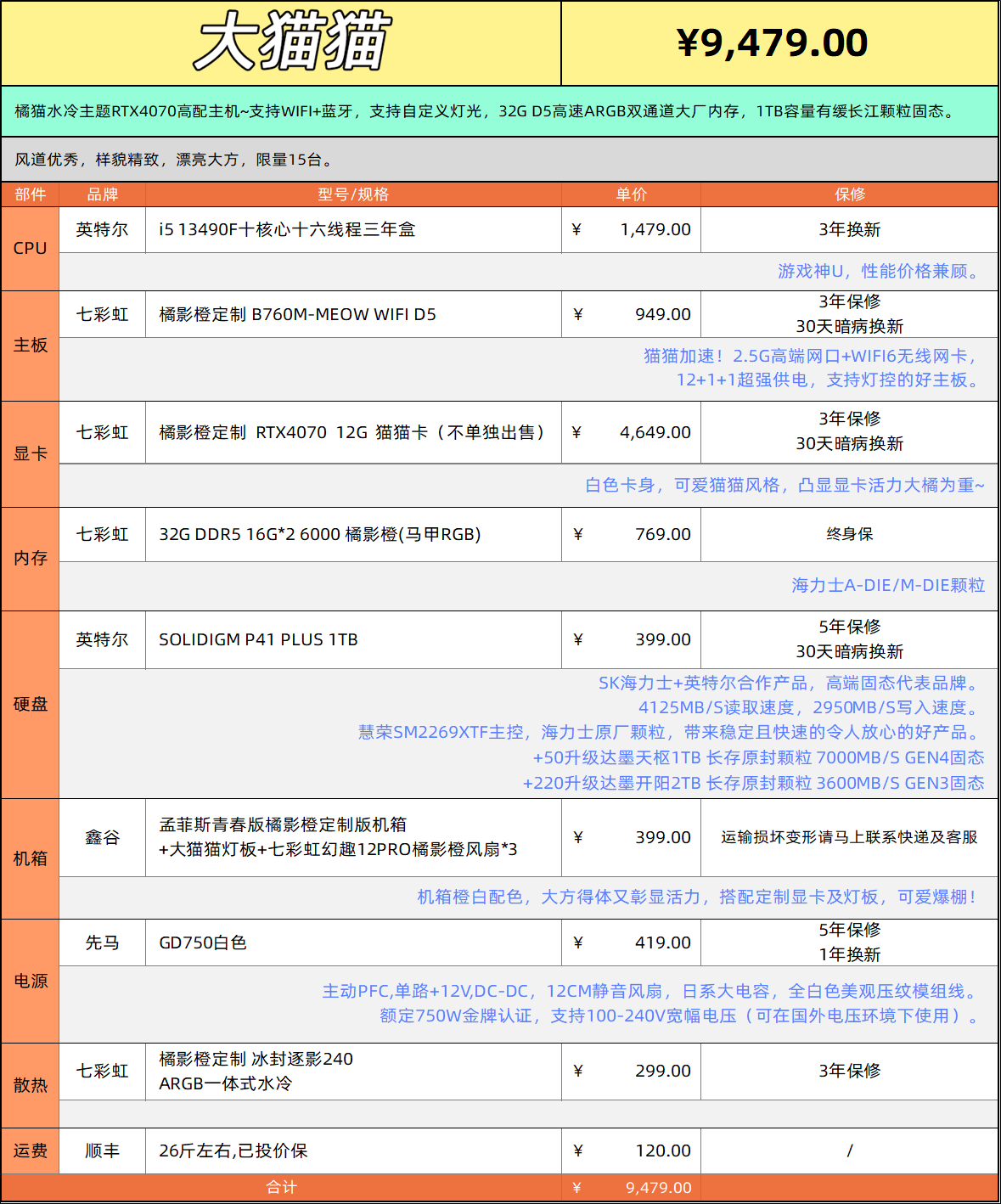Screen dimensions: 1001x1204
Task: Select the 主板 category cell
Action: point(30,345)
